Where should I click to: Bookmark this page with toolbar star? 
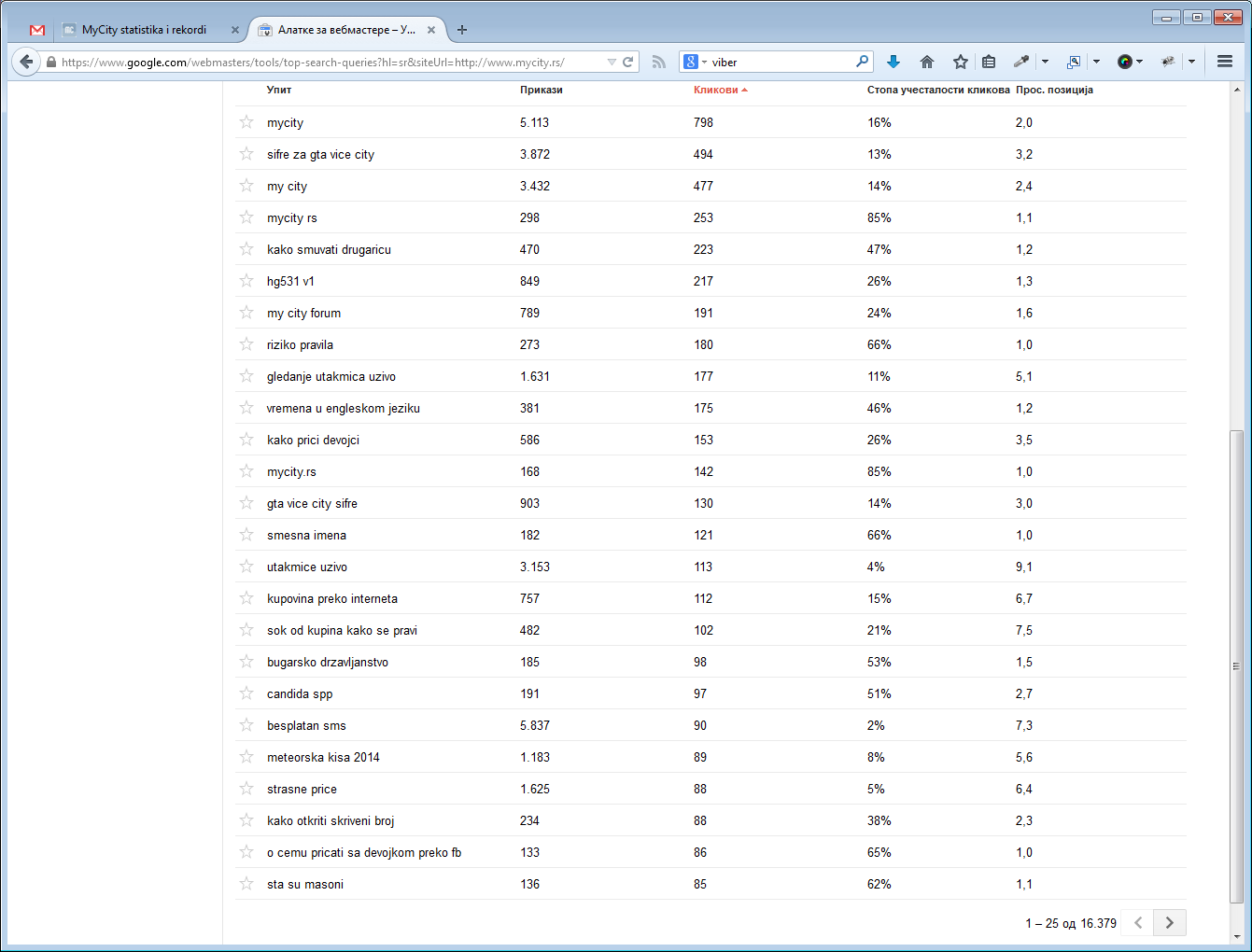coord(961,62)
